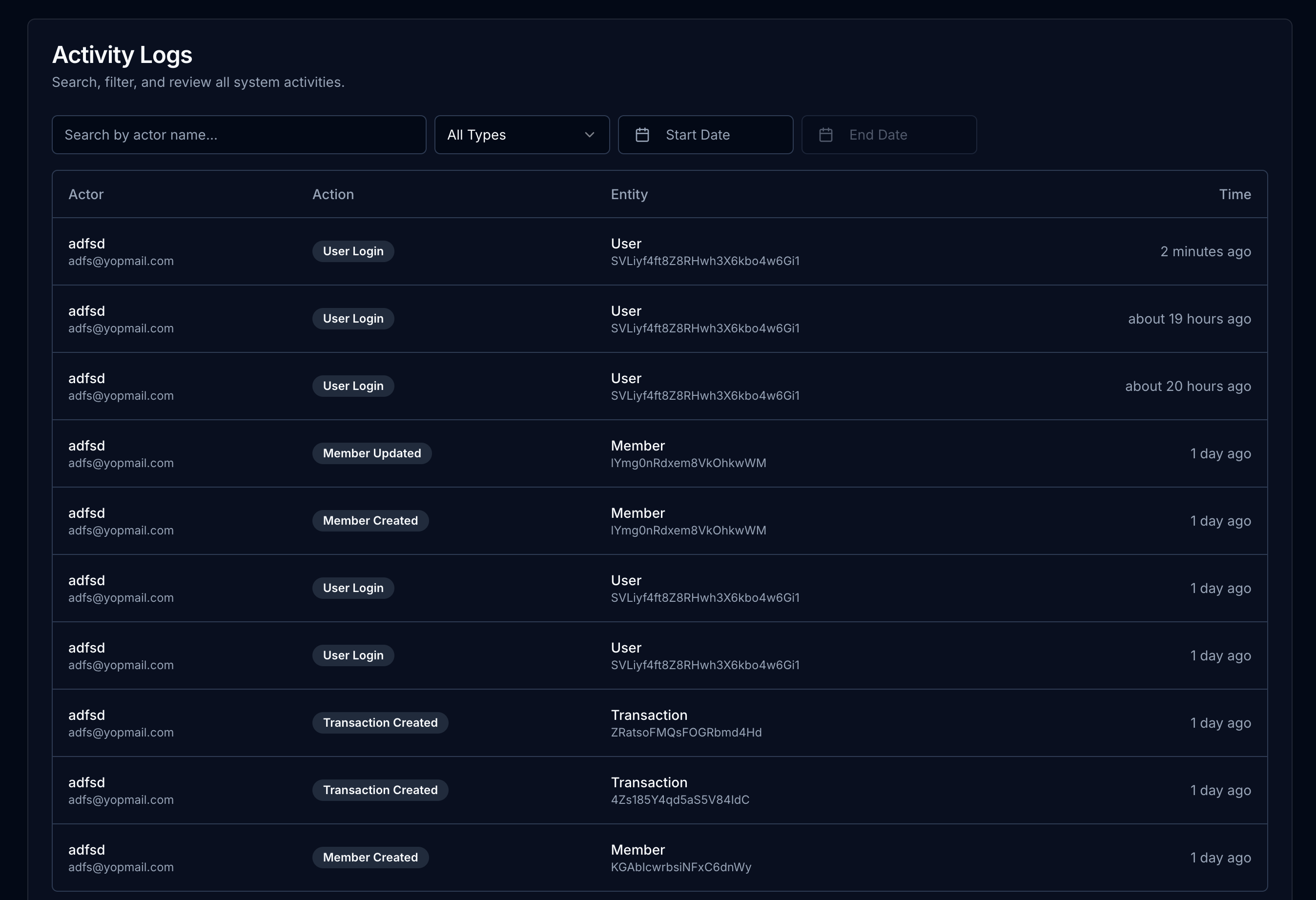The image size is (1316, 900).
Task: Open the All Types filter dropdown
Action: point(521,135)
